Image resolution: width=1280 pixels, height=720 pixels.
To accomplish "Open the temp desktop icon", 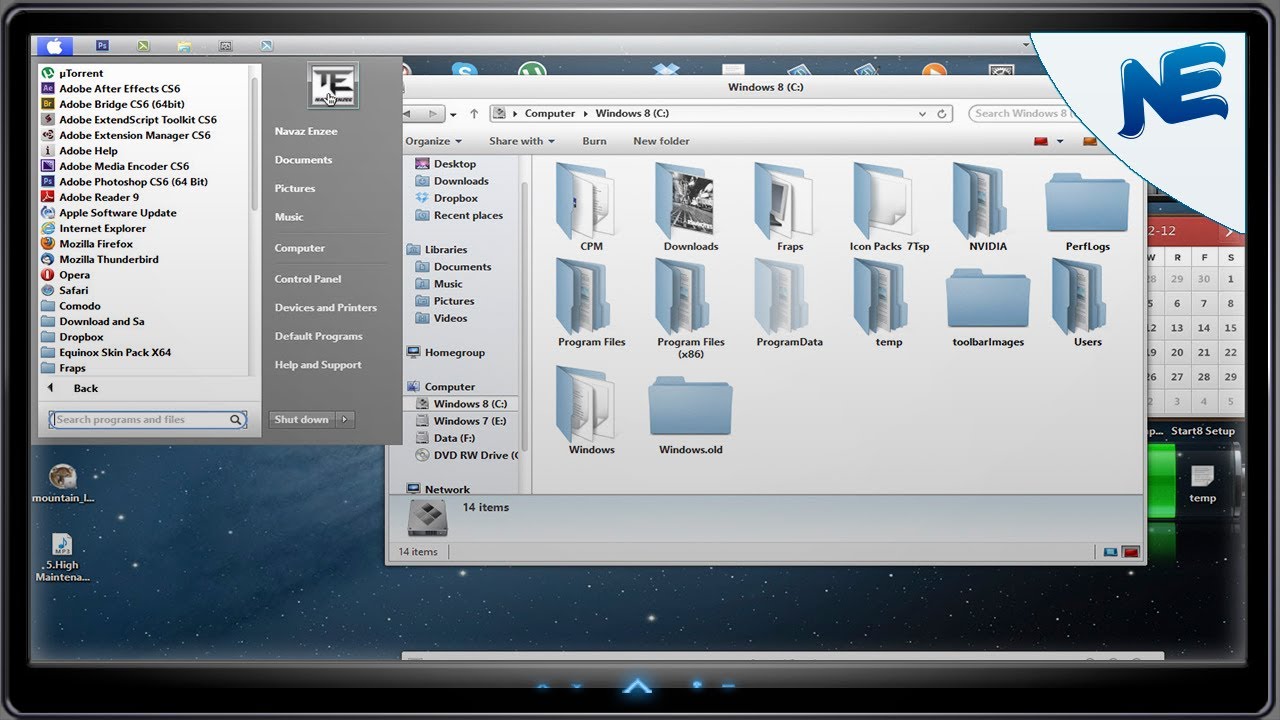I will (1202, 484).
